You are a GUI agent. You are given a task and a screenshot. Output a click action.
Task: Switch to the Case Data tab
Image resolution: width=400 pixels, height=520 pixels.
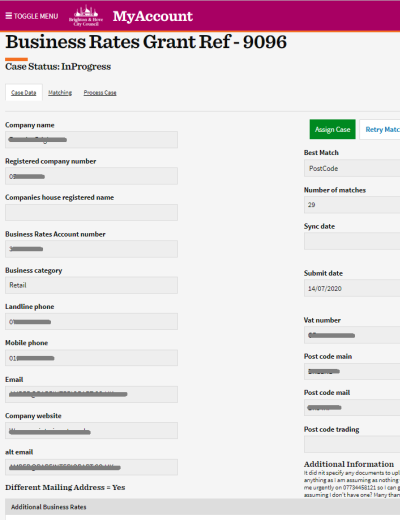(24, 92)
